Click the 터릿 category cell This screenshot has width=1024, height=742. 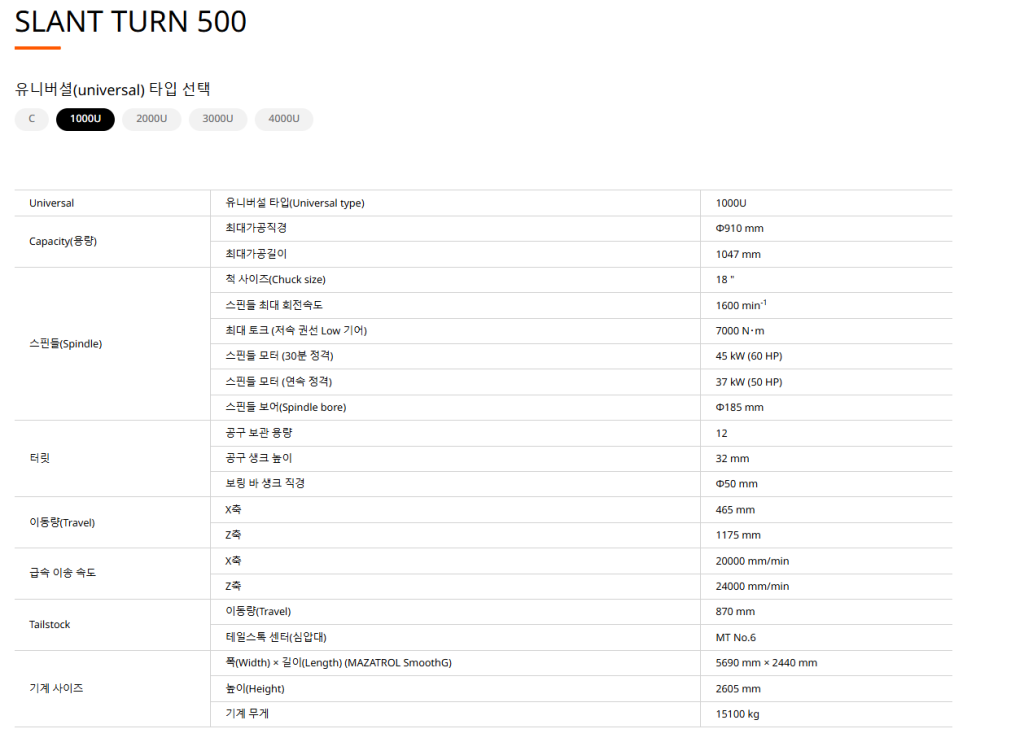40,459
